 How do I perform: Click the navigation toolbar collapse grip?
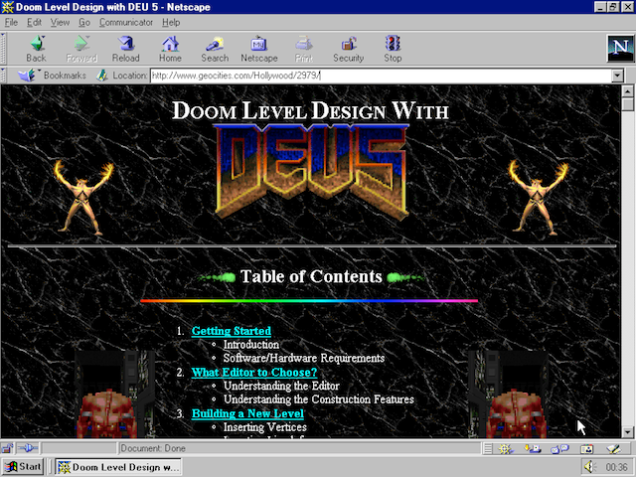3,49
